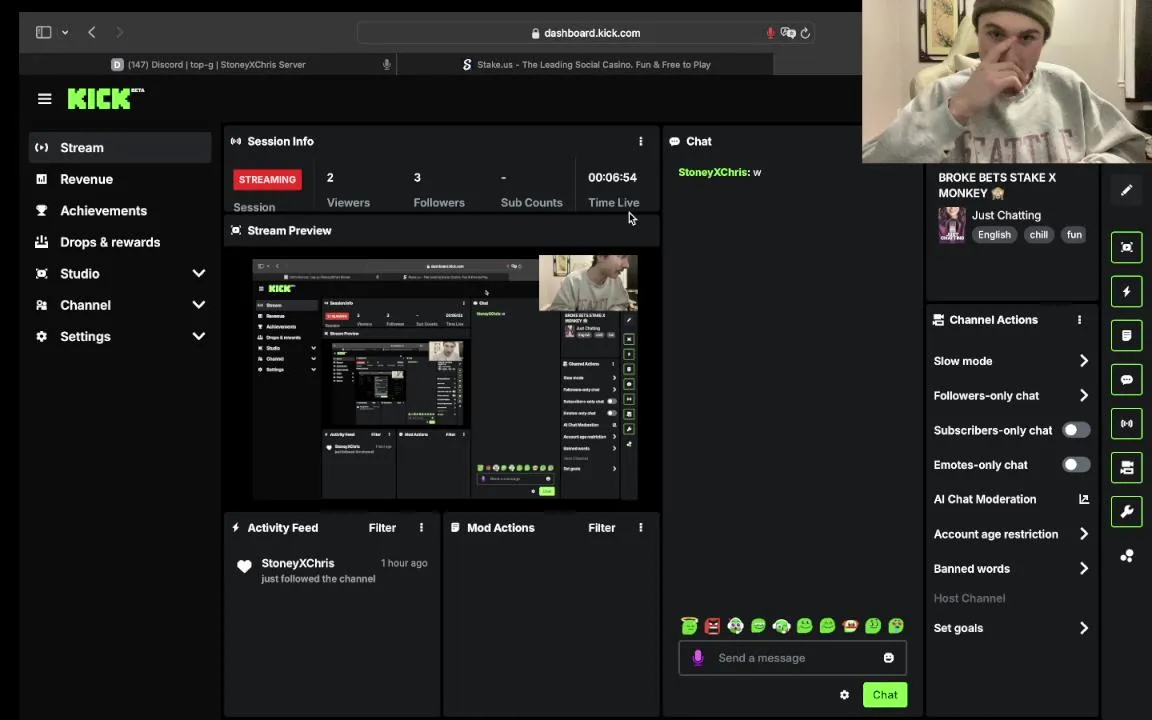Click the Send a message input field
Screen dimensions: 1152x720
click(x=793, y=658)
